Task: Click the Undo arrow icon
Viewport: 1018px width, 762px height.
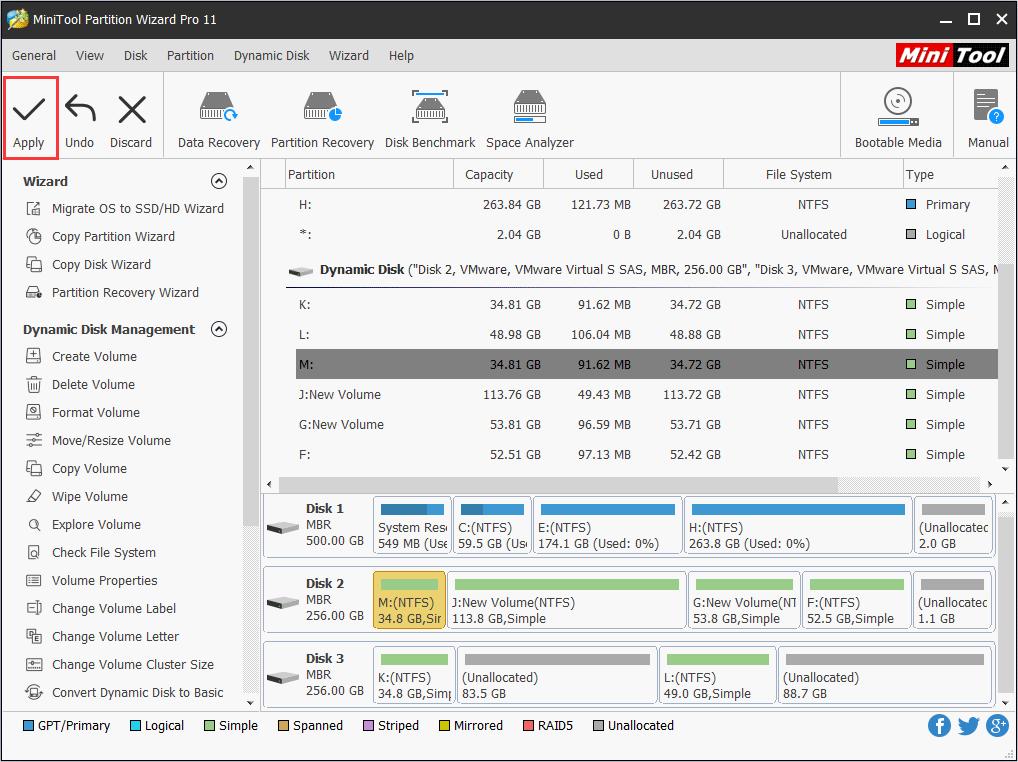Action: tap(80, 110)
